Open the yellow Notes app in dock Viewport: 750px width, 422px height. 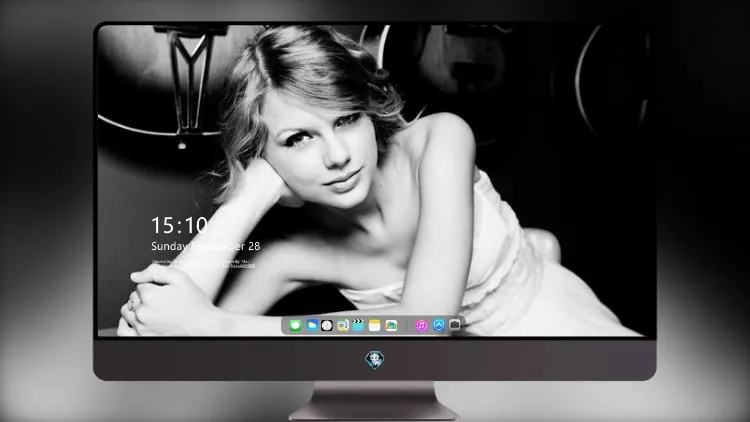(x=375, y=325)
